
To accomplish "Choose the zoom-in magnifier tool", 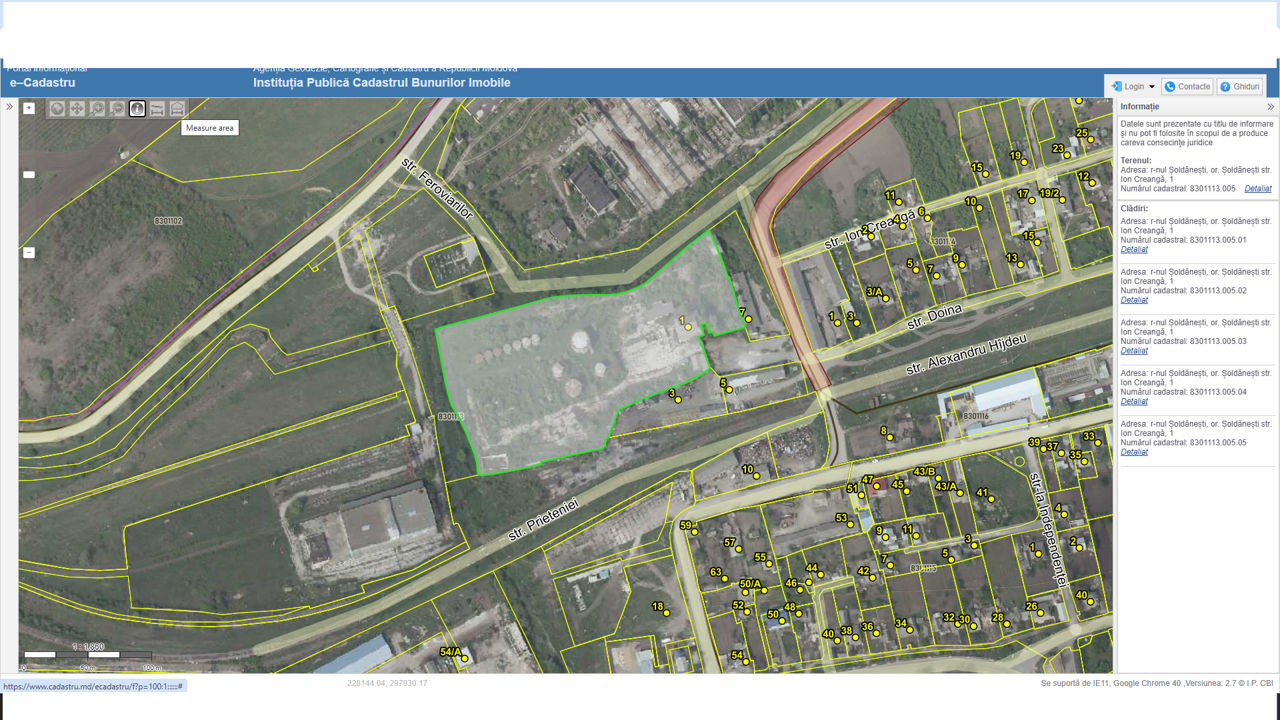I will 97,108.
